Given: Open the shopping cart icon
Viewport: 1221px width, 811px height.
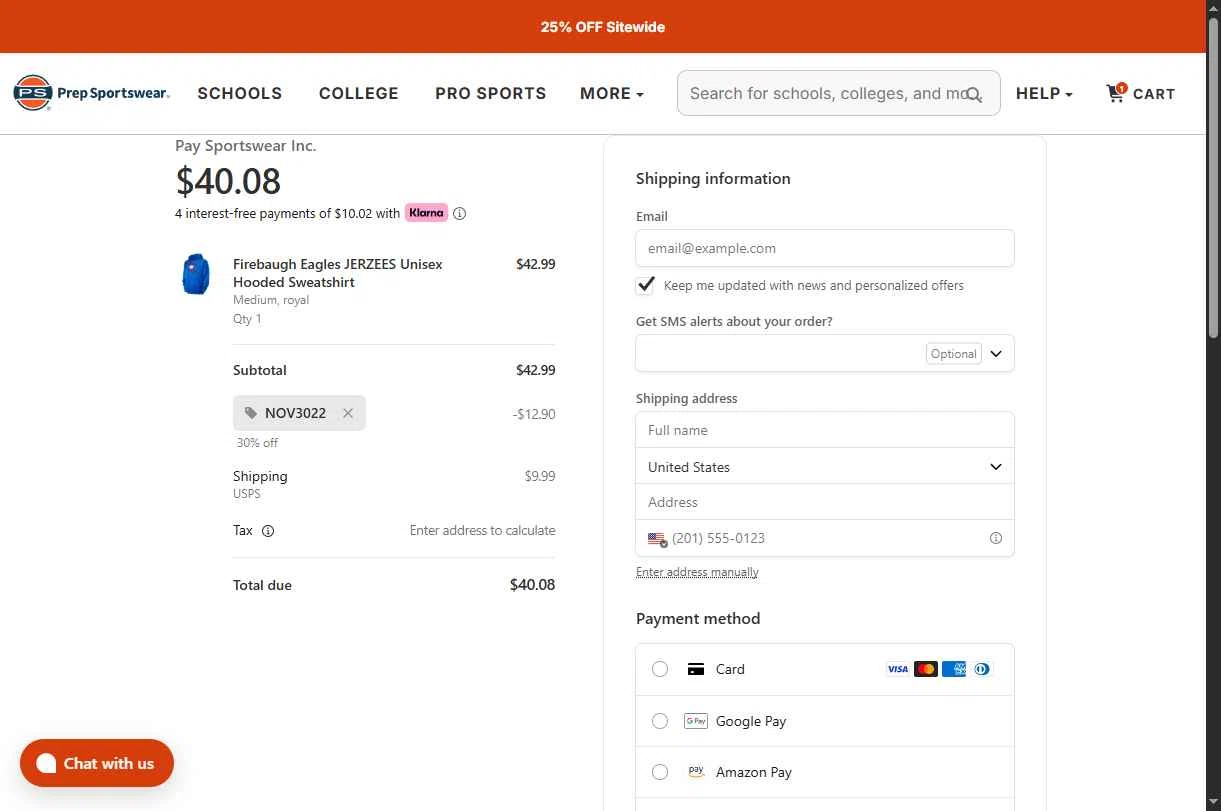Looking at the screenshot, I should point(1116,92).
